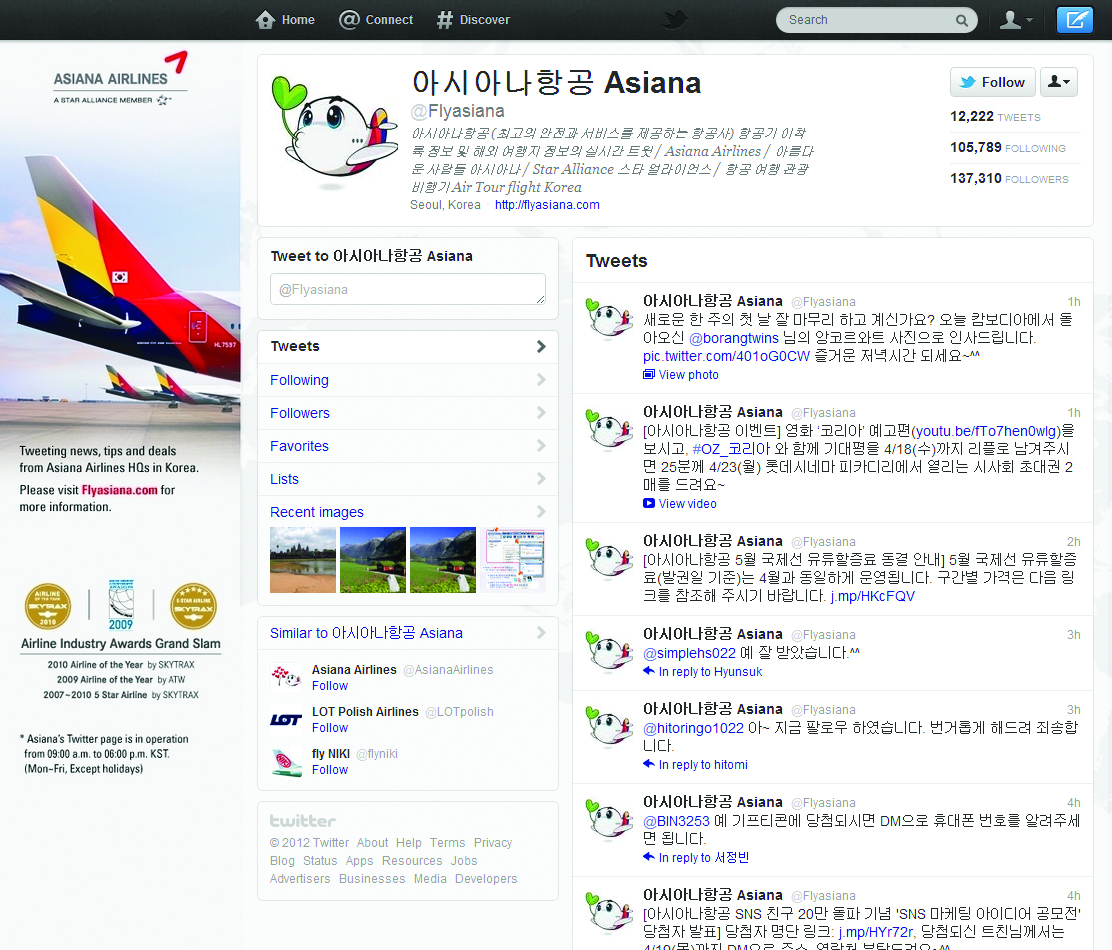This screenshot has width=1112, height=950.
Task: Click the search magnifier icon
Action: click(962, 20)
